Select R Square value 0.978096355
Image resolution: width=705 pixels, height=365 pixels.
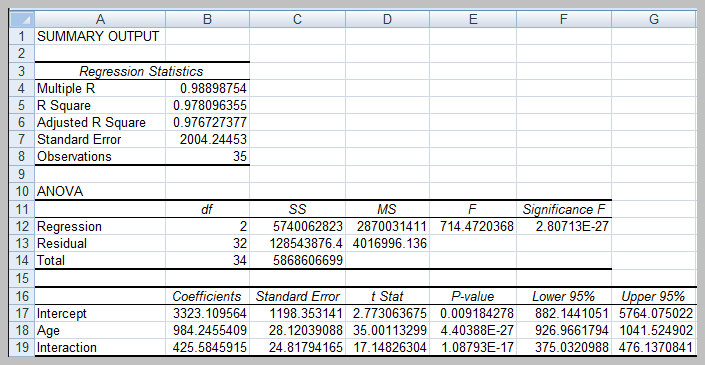click(x=207, y=105)
